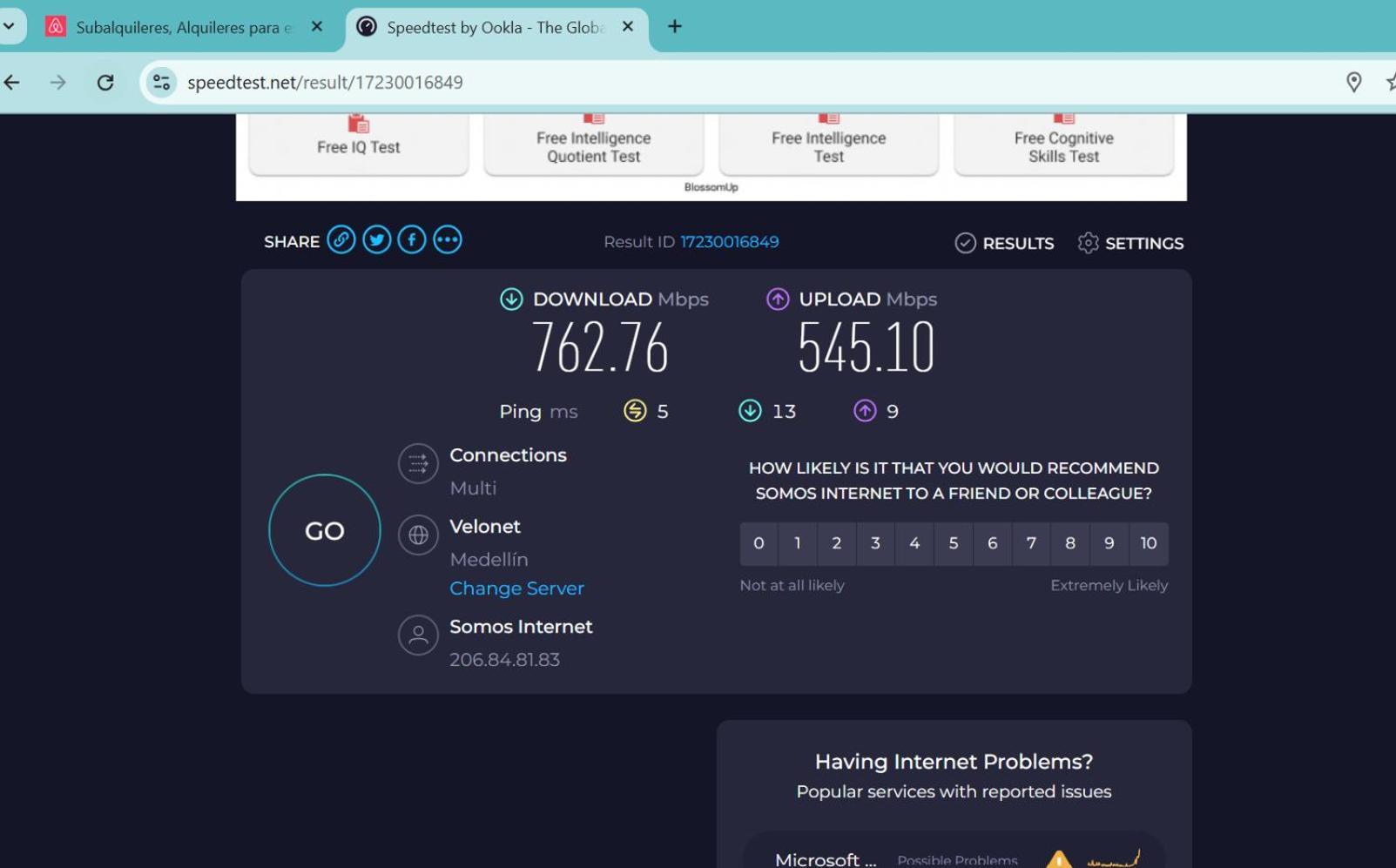Rate recommendation 3 on the scale
The width and height of the screenshot is (1396, 868).
pyautogui.click(x=875, y=543)
